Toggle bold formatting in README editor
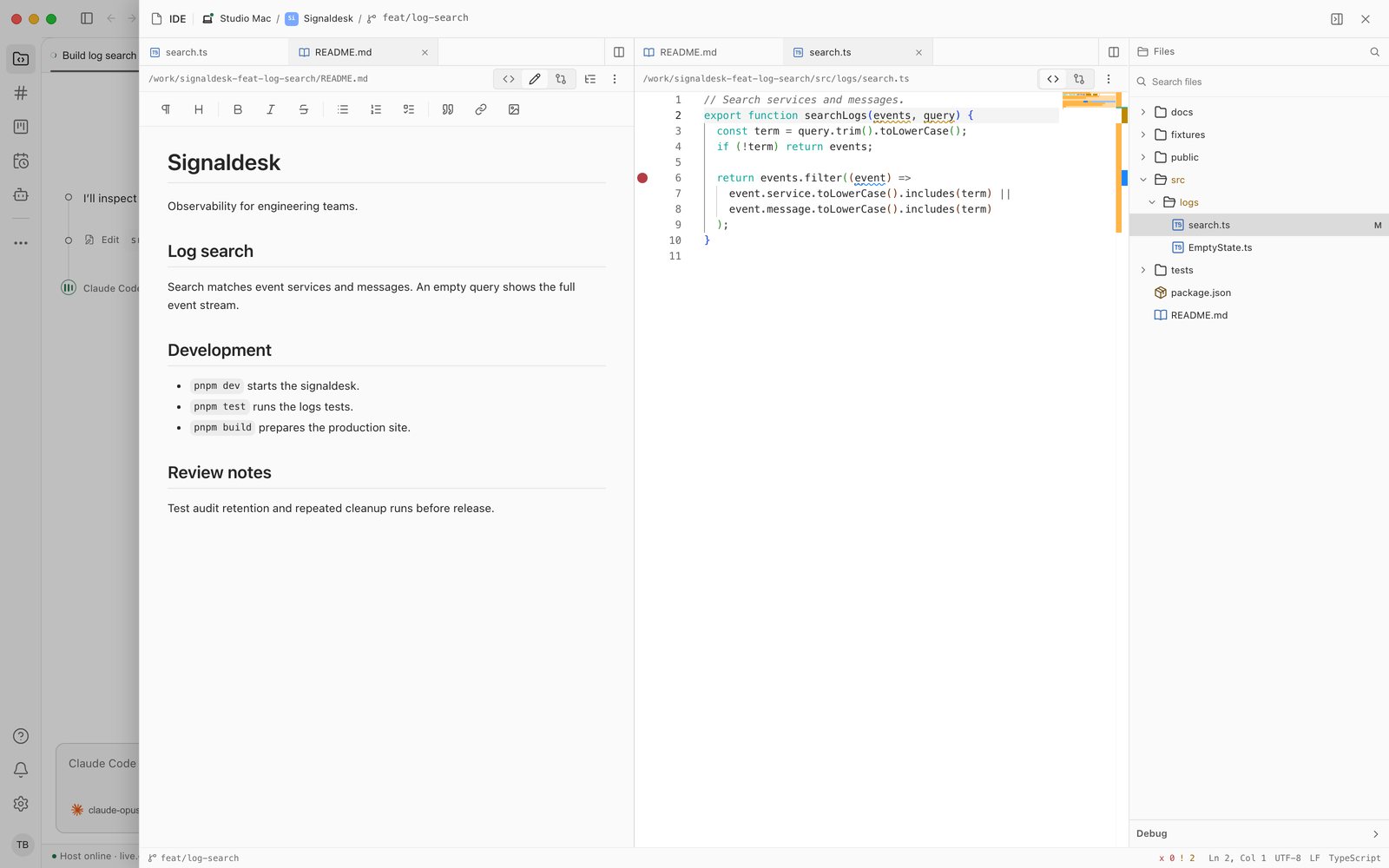The height and width of the screenshot is (868, 1389). pyautogui.click(x=238, y=109)
